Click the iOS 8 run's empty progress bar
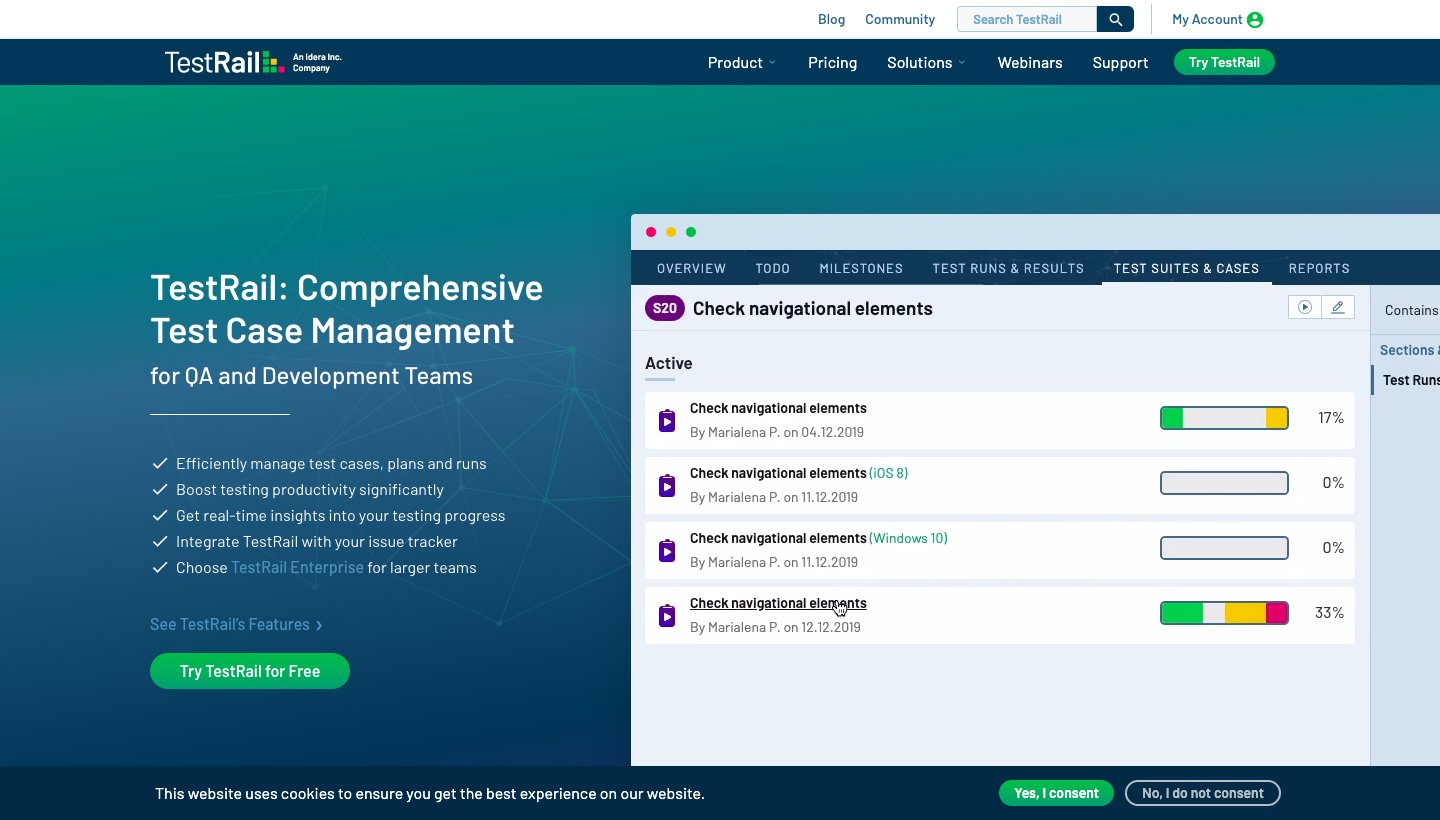The image size is (1440, 820). (x=1224, y=483)
